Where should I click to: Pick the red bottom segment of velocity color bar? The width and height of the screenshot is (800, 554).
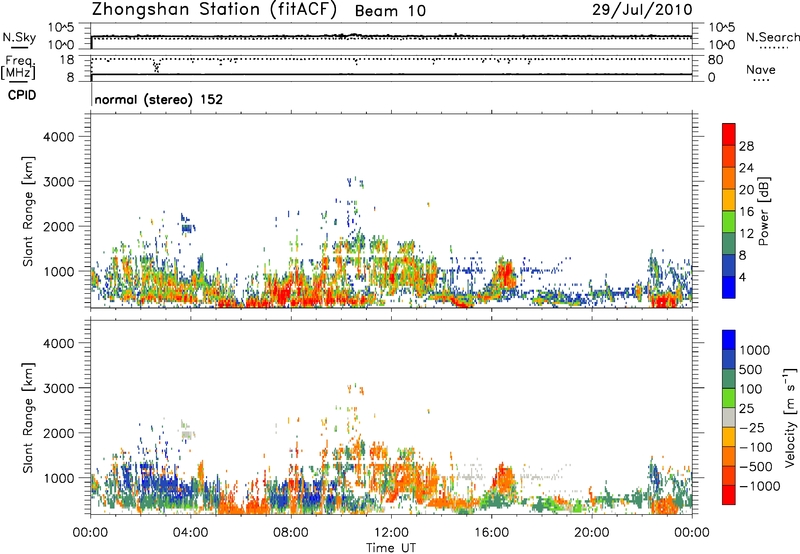pos(729,495)
